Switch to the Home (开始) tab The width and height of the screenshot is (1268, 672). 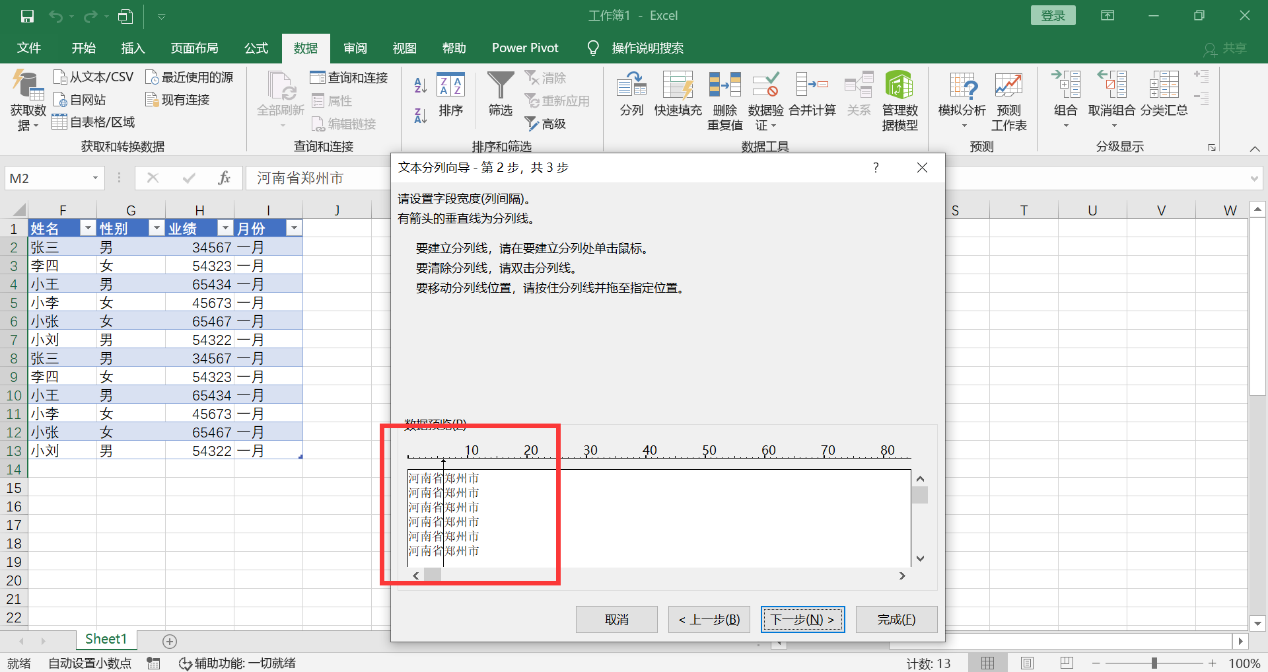[84, 48]
